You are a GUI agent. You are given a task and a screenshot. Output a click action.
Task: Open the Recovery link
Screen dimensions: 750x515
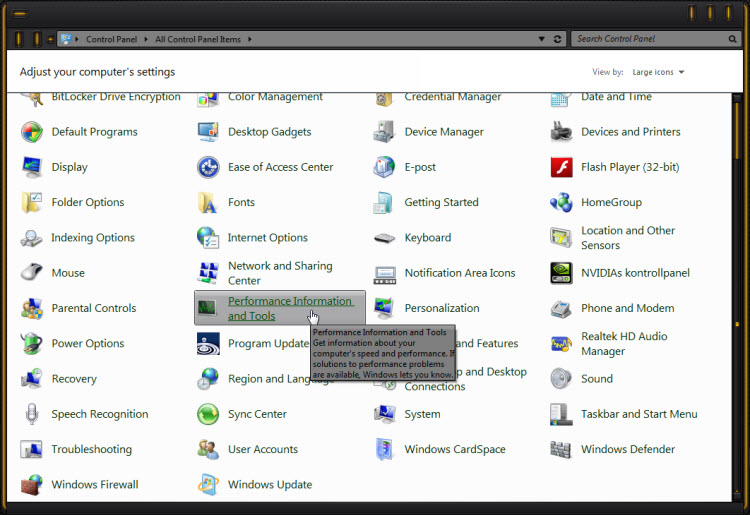pos(74,379)
